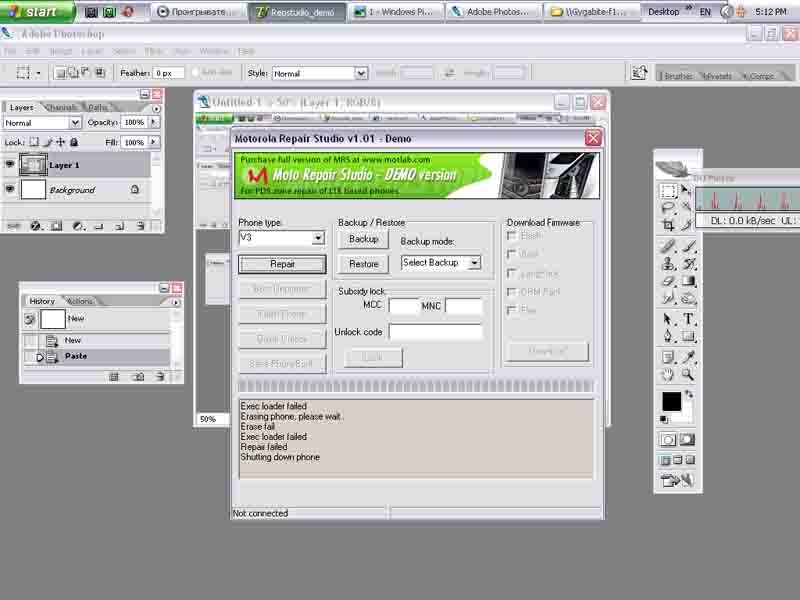800x600 pixels.
Task: Reset default foreground and background colors
Action: pyautogui.click(x=664, y=419)
